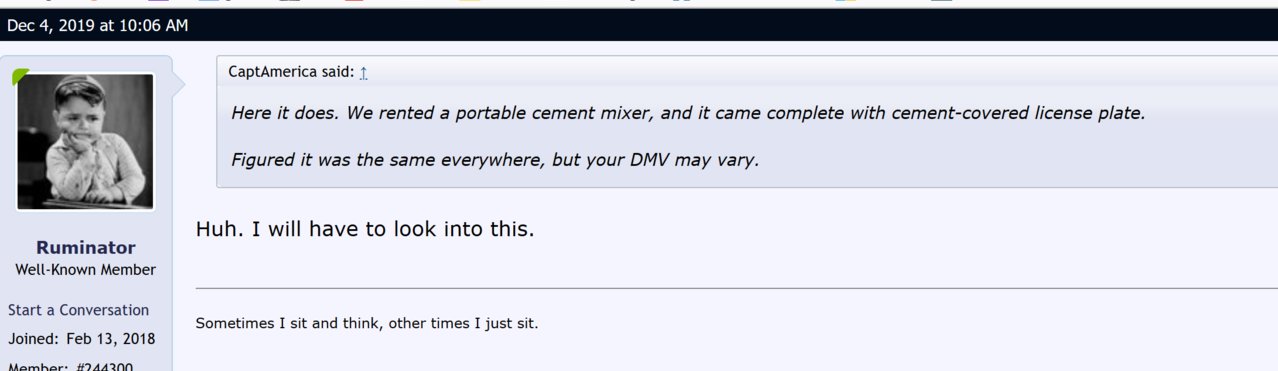
Task: Click 'Joined: Feb 13, 2018' text
Action: [82, 339]
